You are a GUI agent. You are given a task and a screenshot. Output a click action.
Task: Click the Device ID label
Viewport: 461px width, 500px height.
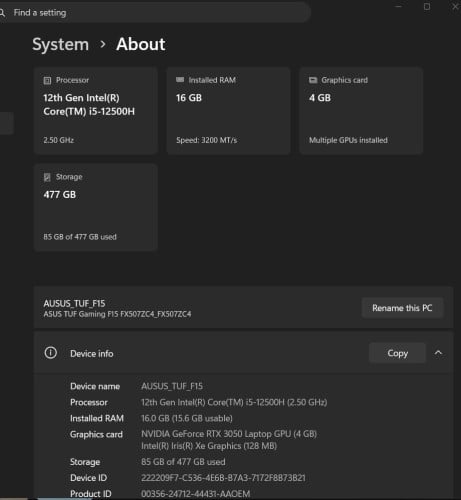88,478
